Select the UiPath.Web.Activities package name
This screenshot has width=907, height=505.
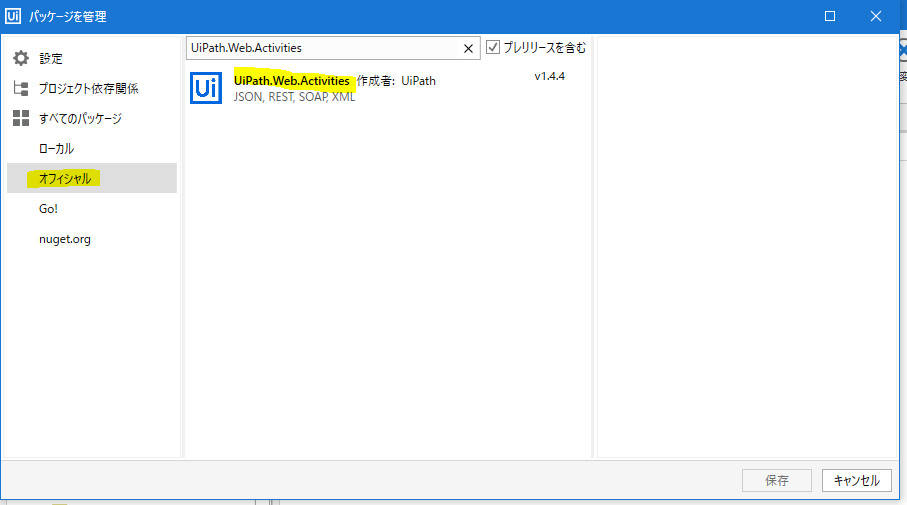(292, 80)
